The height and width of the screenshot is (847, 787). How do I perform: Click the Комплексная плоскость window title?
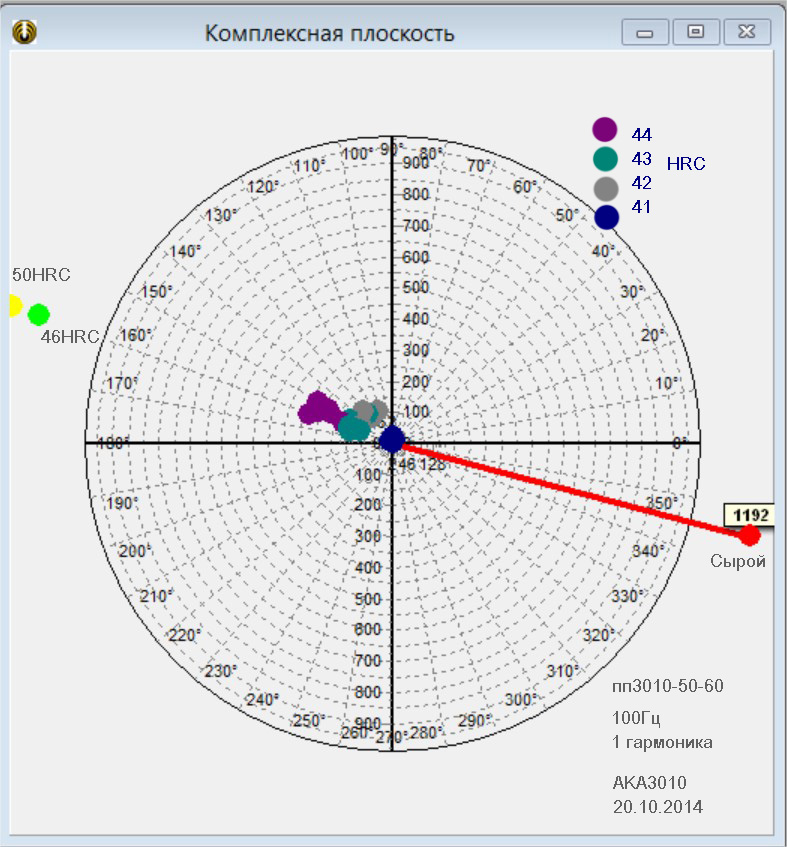pyautogui.click(x=329, y=33)
